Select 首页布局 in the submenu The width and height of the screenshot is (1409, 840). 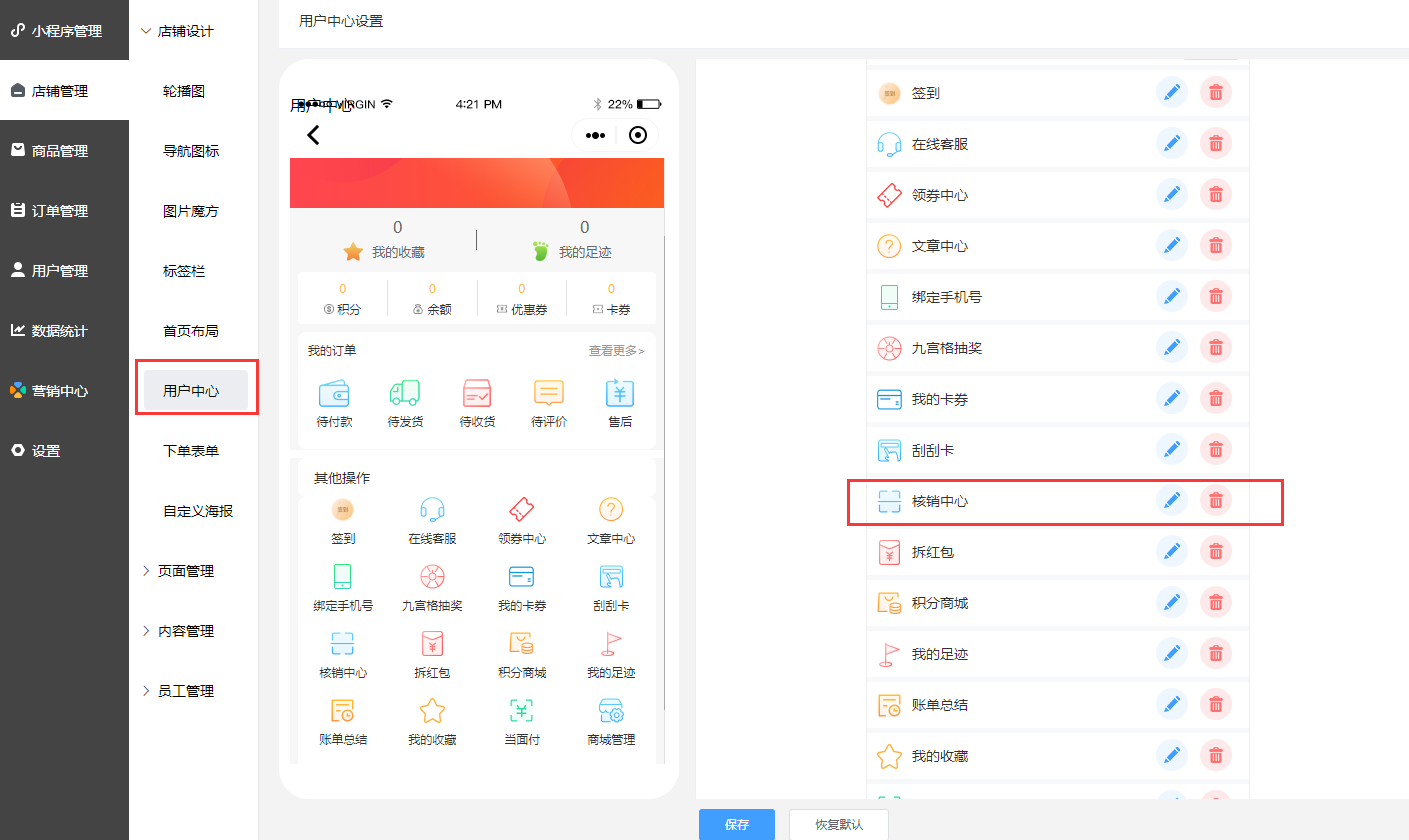click(x=191, y=331)
